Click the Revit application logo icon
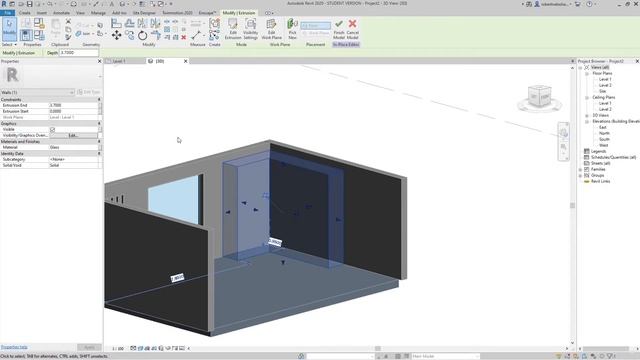 tap(4, 4)
